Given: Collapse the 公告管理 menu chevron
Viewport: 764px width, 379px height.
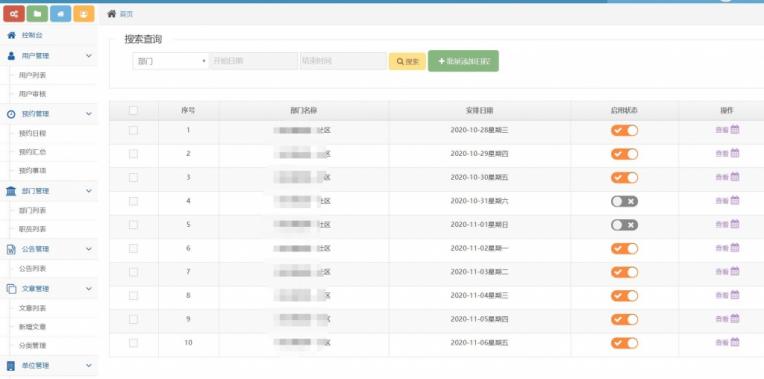Looking at the screenshot, I should (89, 249).
